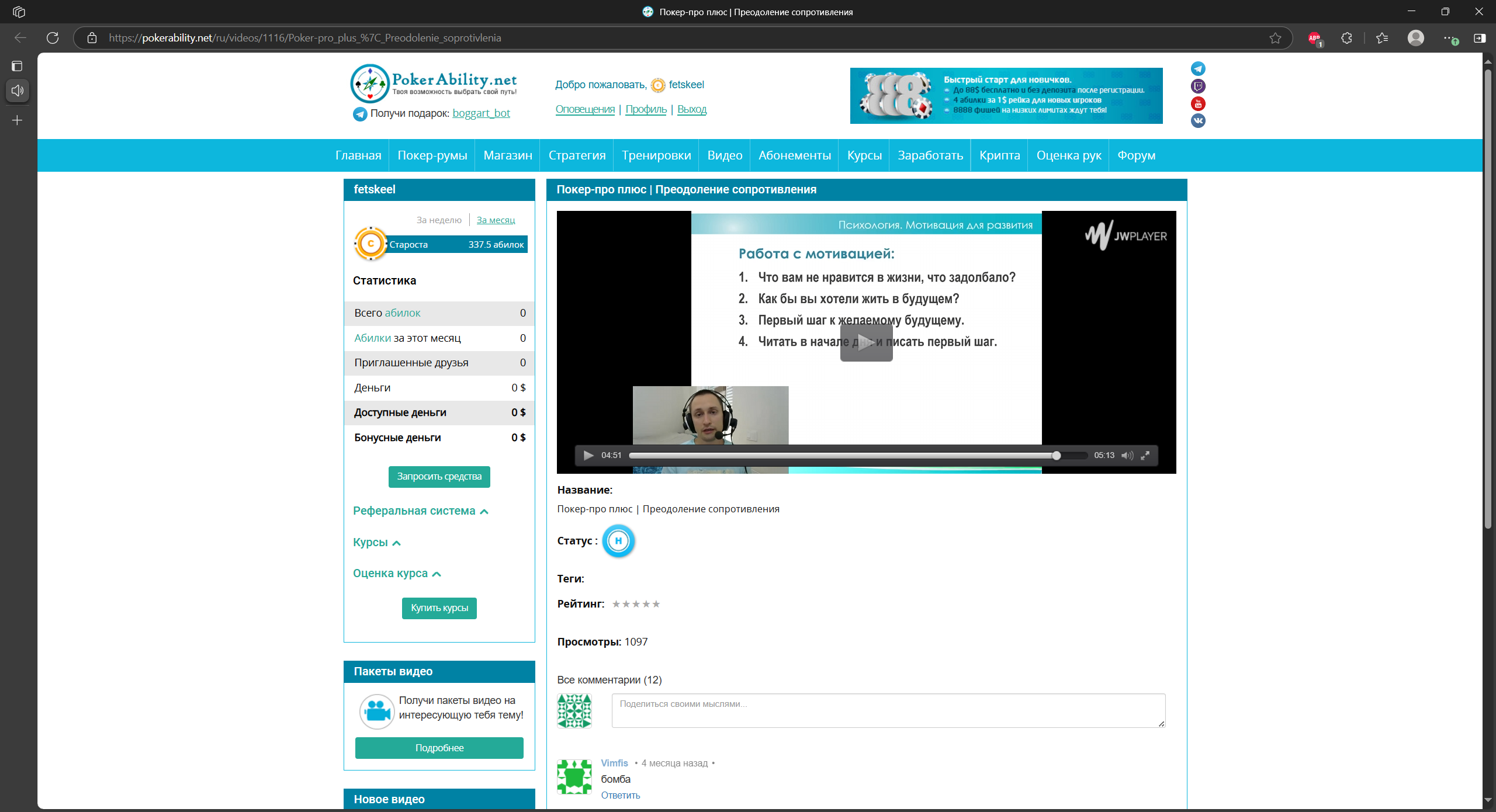Open browser extensions puzzle icon
This screenshot has height=812, width=1496.
(1347, 38)
